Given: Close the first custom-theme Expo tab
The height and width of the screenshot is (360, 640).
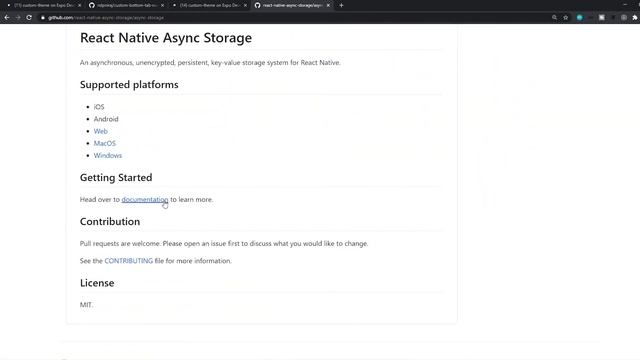Looking at the screenshot, I should coord(80,5).
